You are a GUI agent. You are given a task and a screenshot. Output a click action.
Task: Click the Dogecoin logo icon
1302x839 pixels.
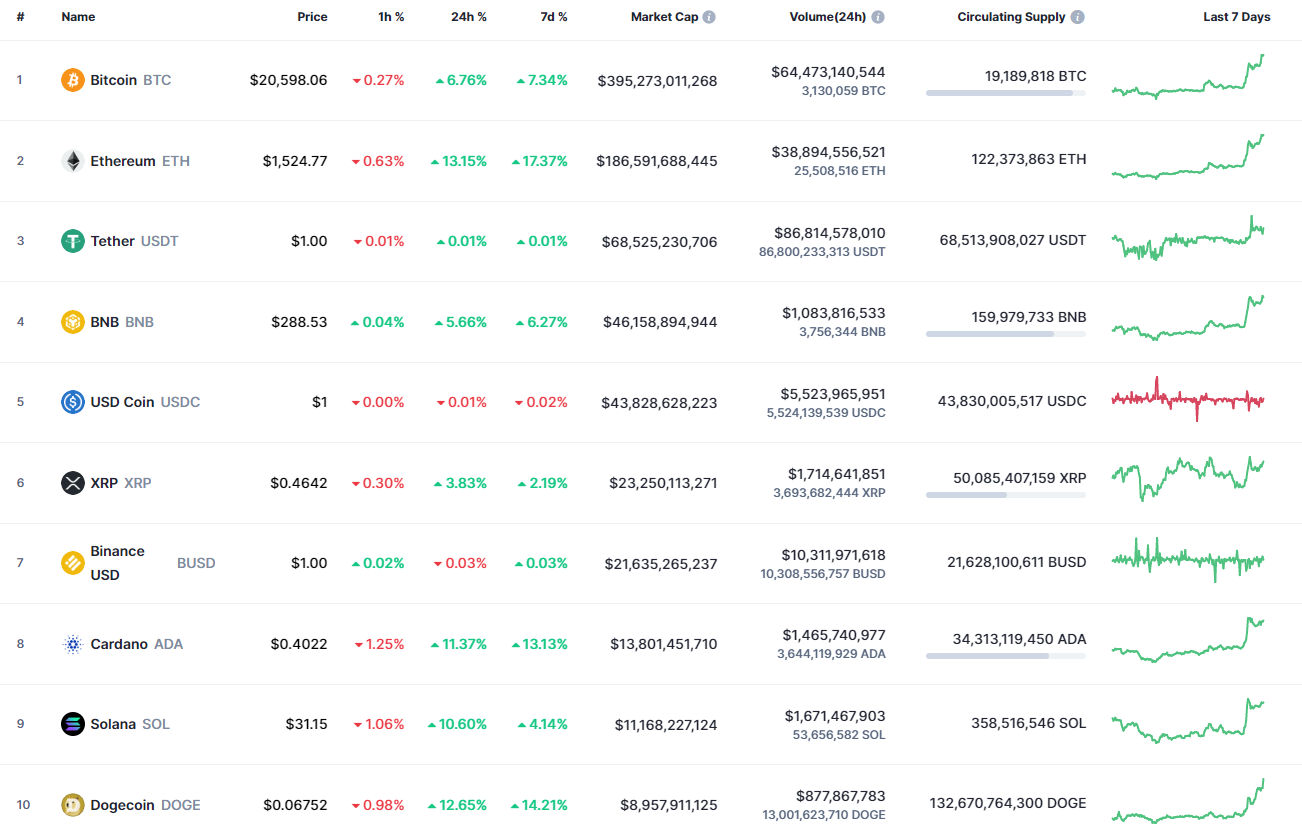tap(71, 804)
